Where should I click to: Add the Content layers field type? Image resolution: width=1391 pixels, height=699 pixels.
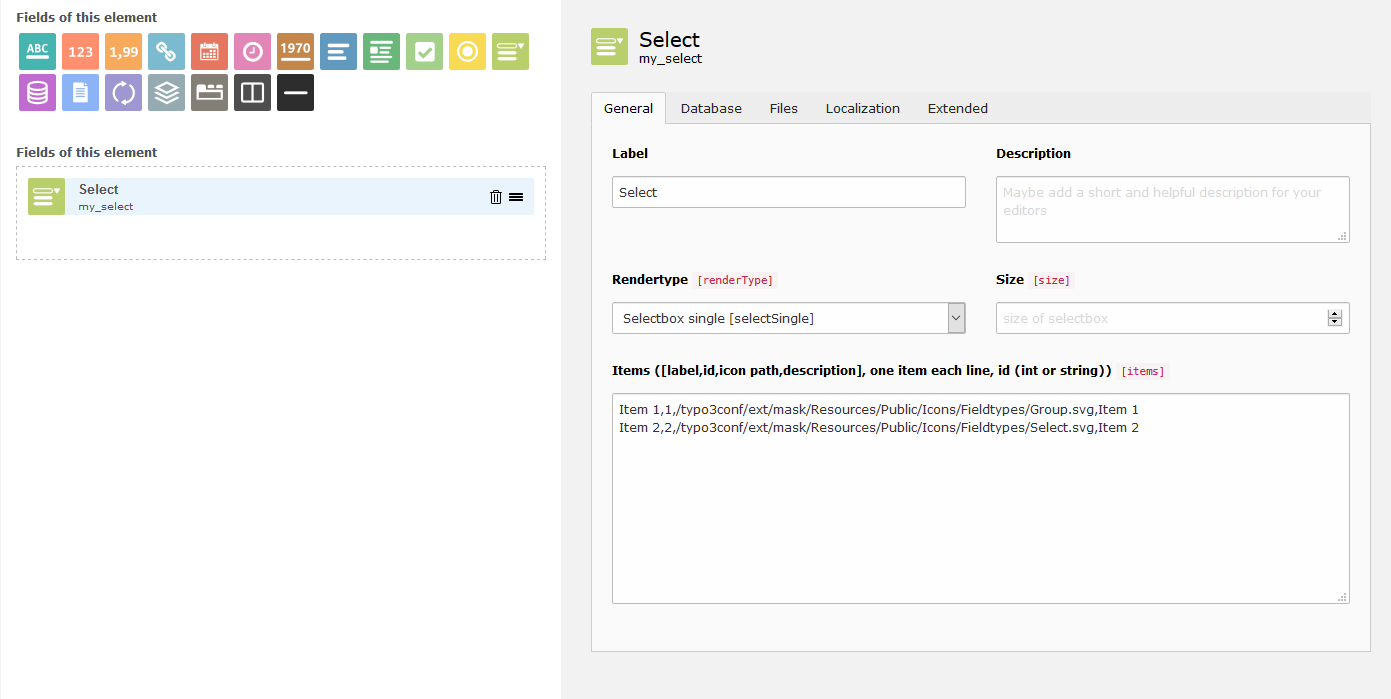click(x=166, y=92)
